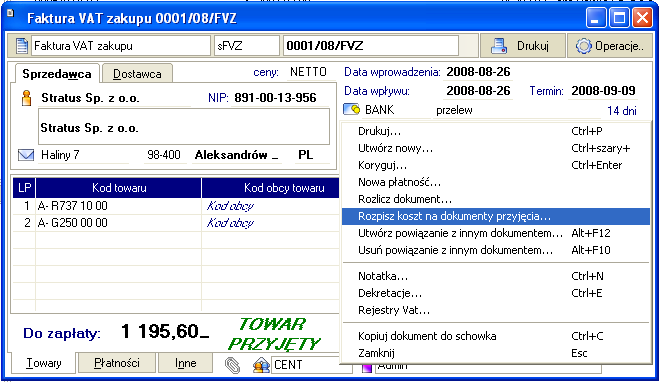659x382 pixels.
Task: Open the Towary bottom tab
Action: pyautogui.click(x=44, y=363)
